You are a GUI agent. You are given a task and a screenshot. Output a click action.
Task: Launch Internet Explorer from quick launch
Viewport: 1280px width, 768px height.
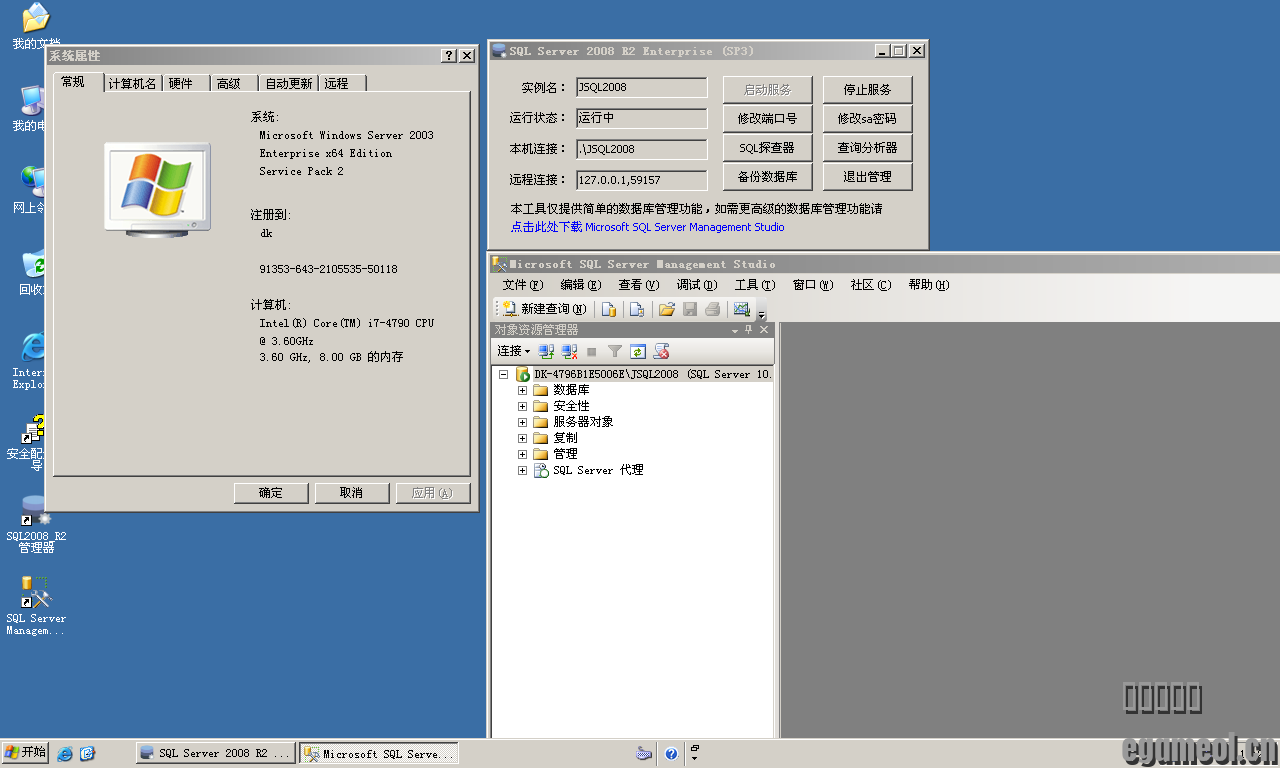click(65, 753)
